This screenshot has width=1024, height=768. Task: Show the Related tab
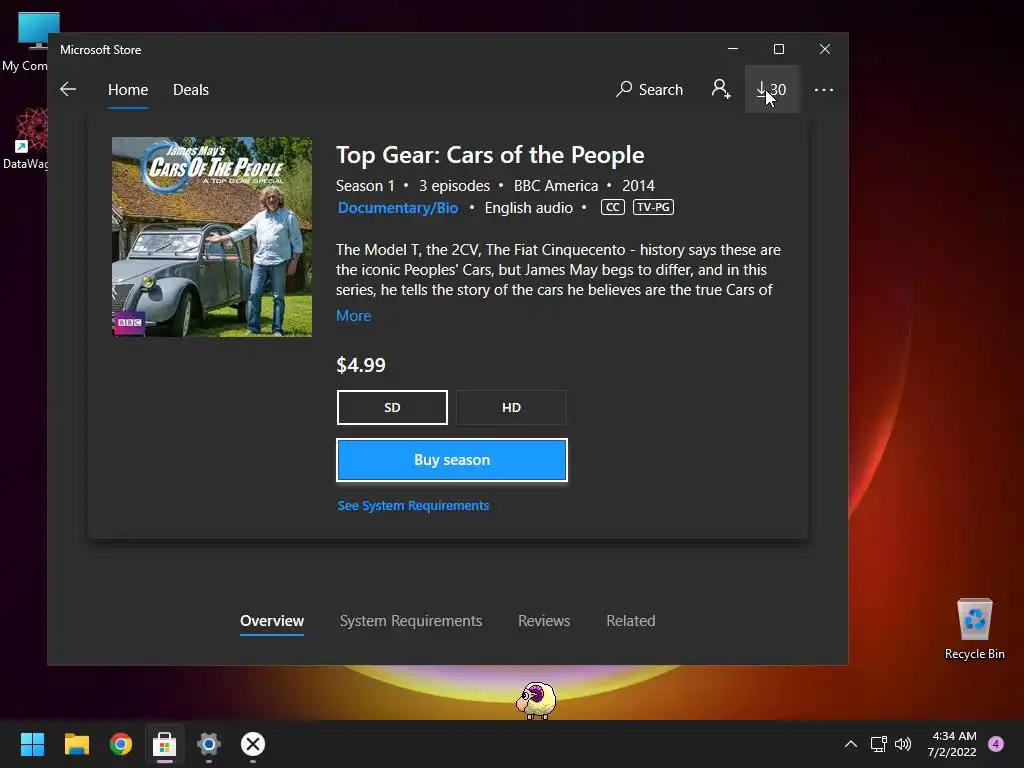(630, 620)
